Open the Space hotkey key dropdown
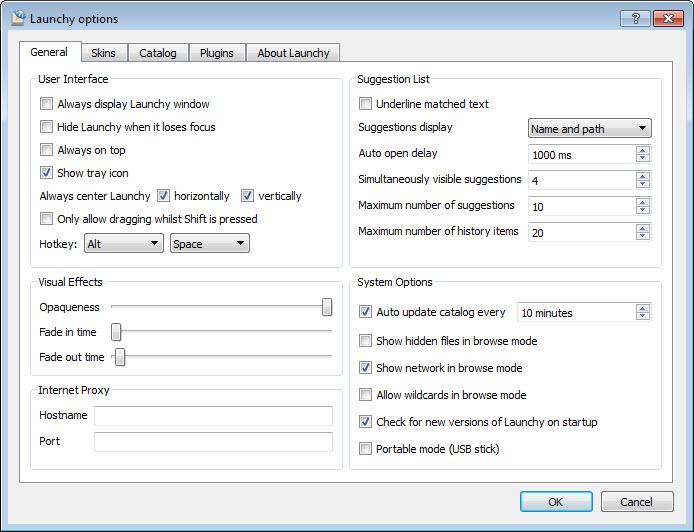Image resolution: width=694 pixels, height=532 pixels. pos(210,243)
